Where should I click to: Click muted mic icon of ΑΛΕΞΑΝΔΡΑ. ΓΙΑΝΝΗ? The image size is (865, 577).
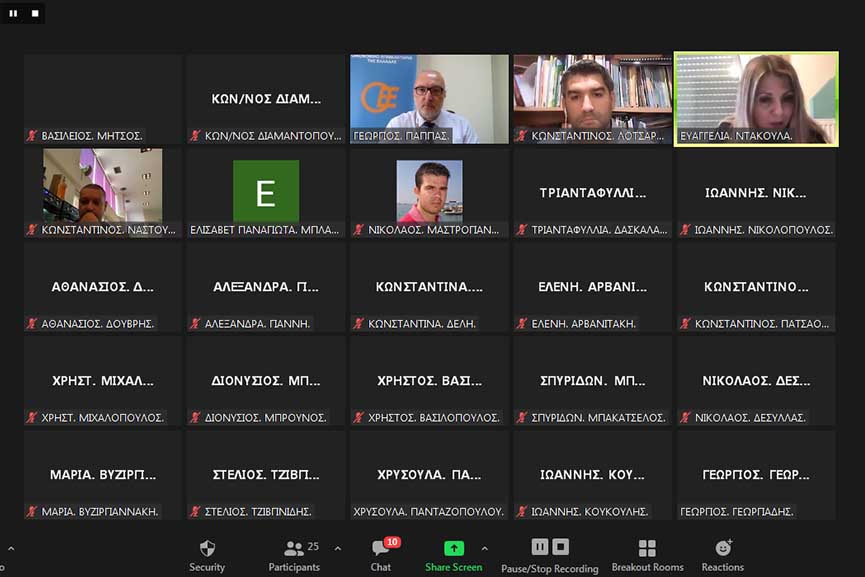tap(195, 323)
